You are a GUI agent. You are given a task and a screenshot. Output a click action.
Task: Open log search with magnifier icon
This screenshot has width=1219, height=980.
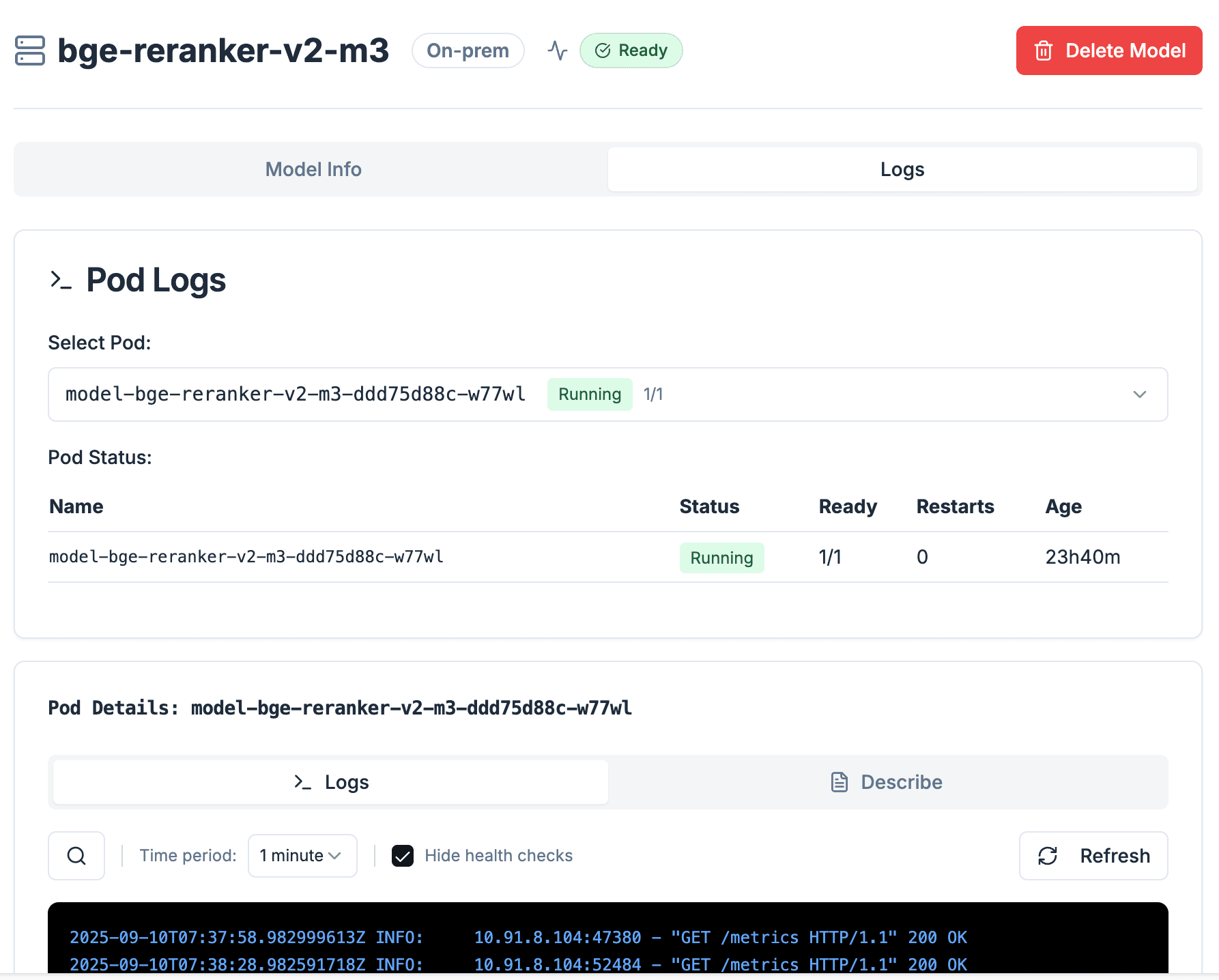point(76,856)
